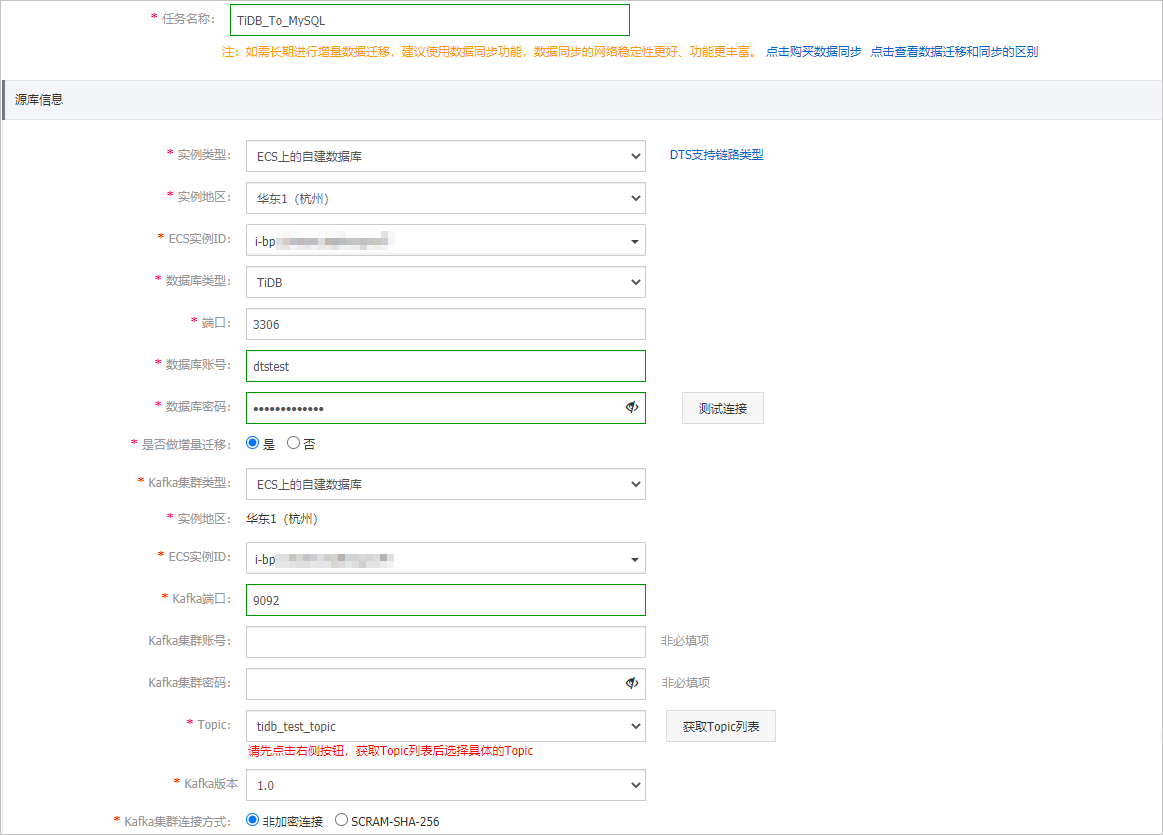The image size is (1163, 835).
Task: Click the 任务名称 input field
Action: (x=429, y=20)
